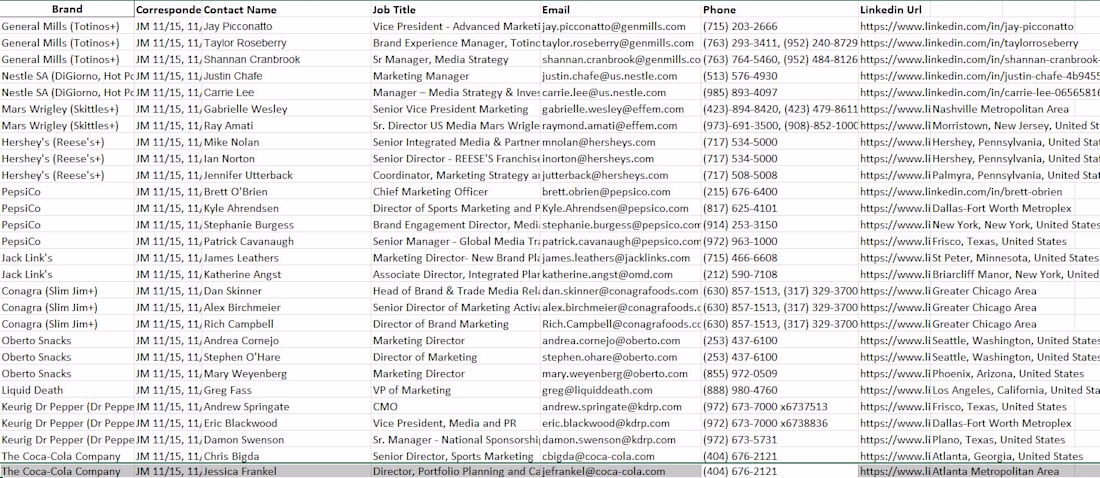
Task: Click the katherine.angst@omd.com email cell
Action: 621,274
